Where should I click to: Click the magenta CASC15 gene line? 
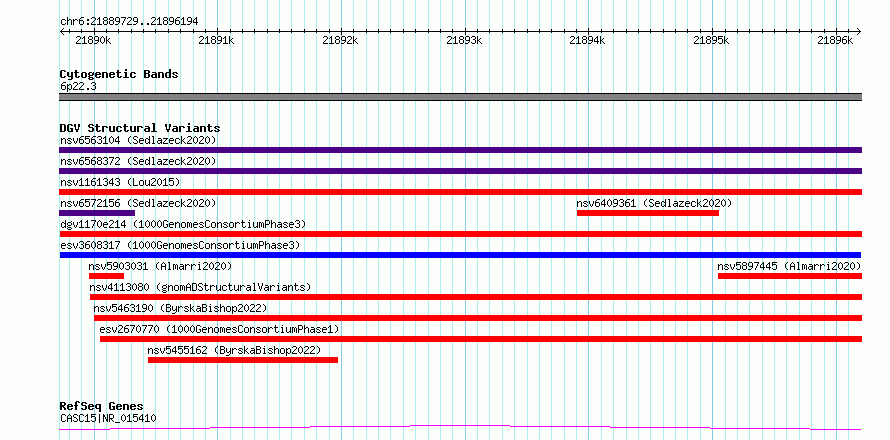[460, 427]
